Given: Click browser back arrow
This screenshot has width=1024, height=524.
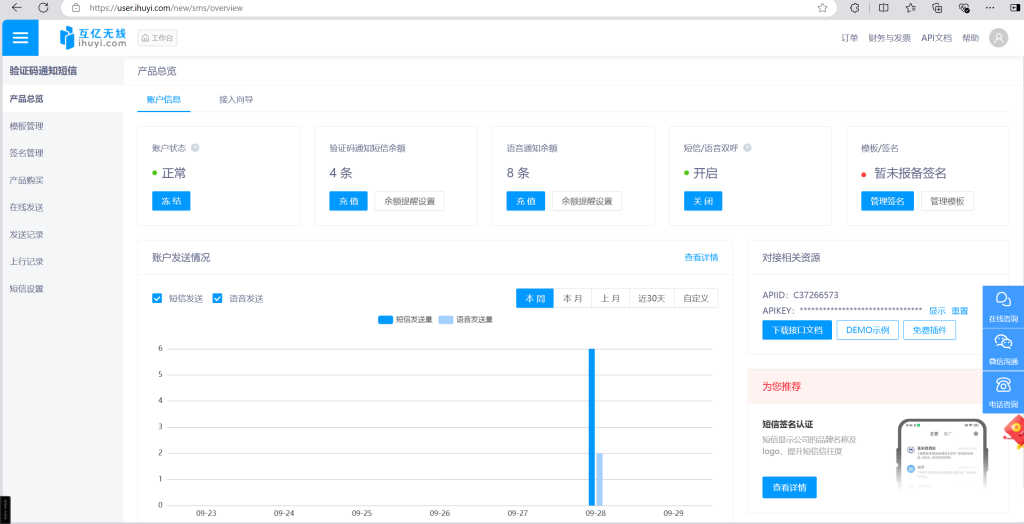Looking at the screenshot, I should pyautogui.click(x=18, y=8).
